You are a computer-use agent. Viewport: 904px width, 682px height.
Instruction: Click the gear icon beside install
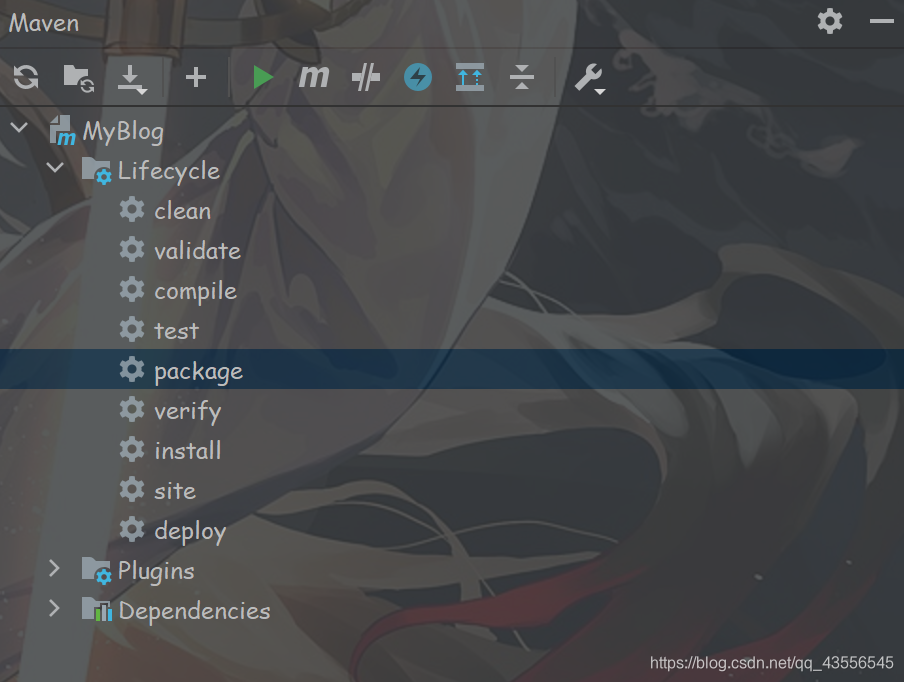click(132, 449)
